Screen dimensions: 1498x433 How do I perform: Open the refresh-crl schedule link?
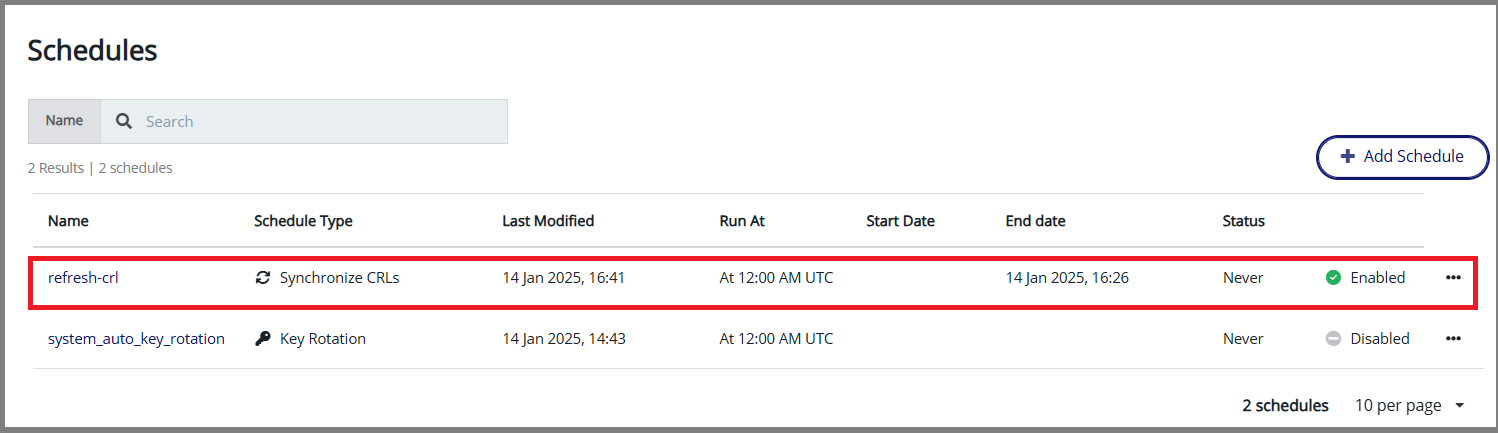tap(83, 278)
